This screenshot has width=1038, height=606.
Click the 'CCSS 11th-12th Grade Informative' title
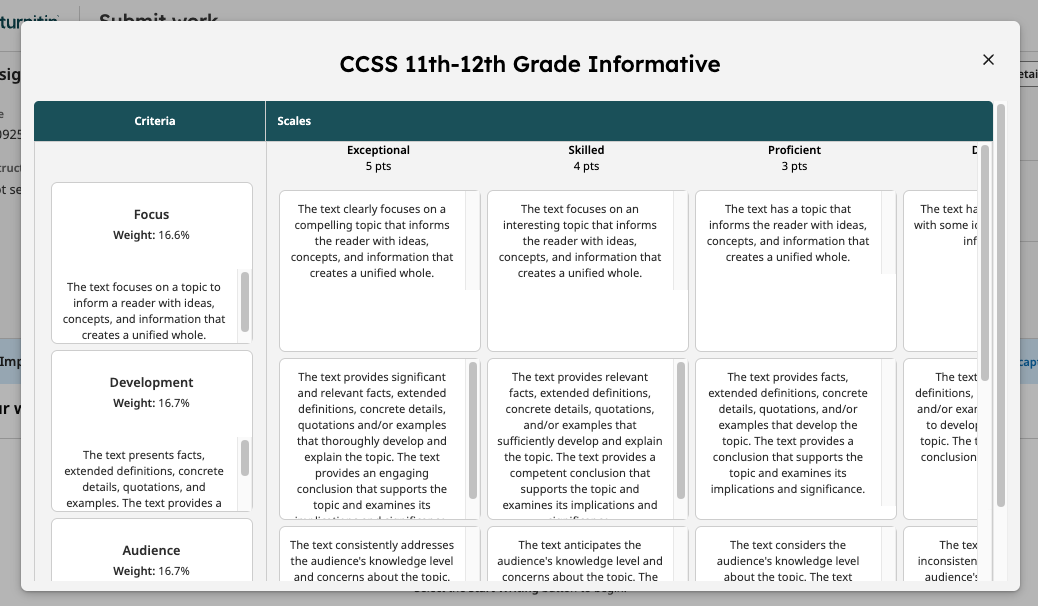pos(530,64)
